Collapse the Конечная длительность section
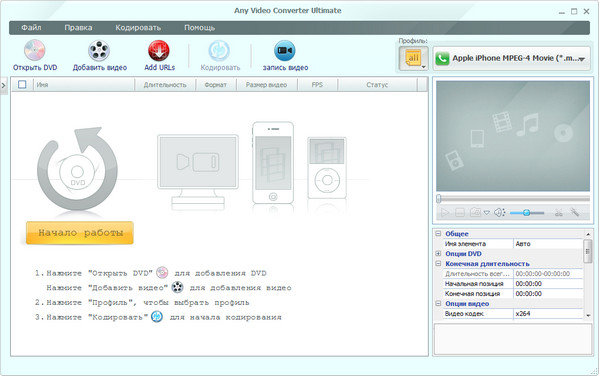599x376 pixels. (x=438, y=263)
